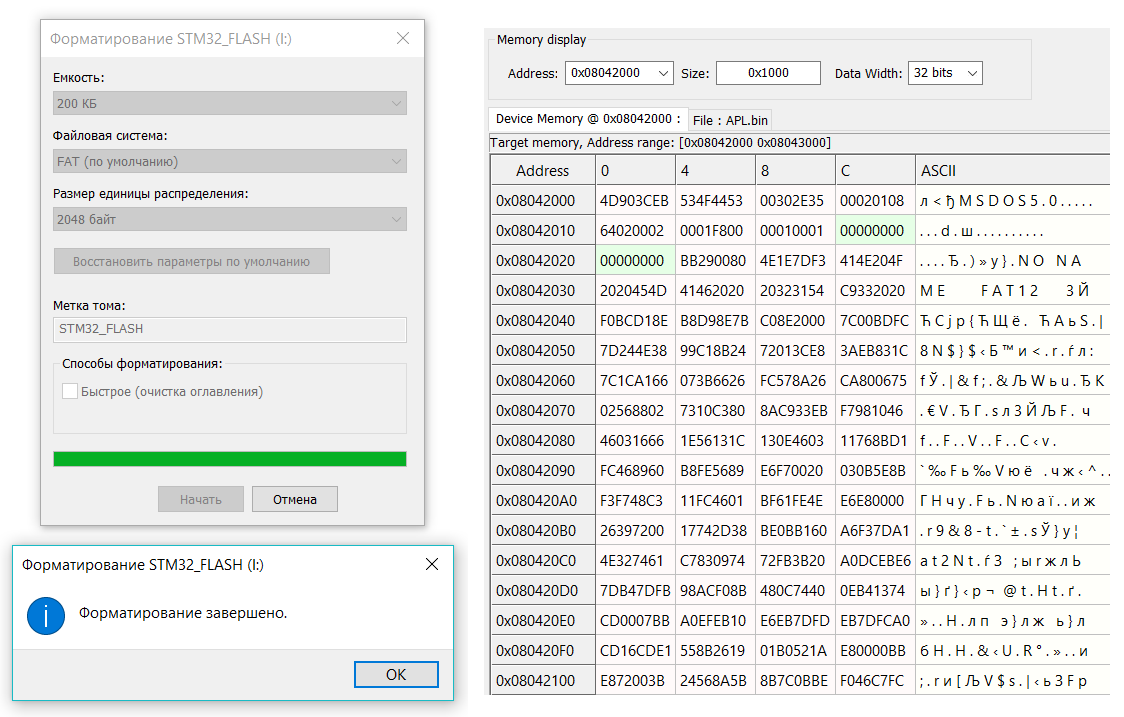Click the Target memory address range text
Image resolution: width=1124 pixels, height=717 pixels.
pos(660,143)
